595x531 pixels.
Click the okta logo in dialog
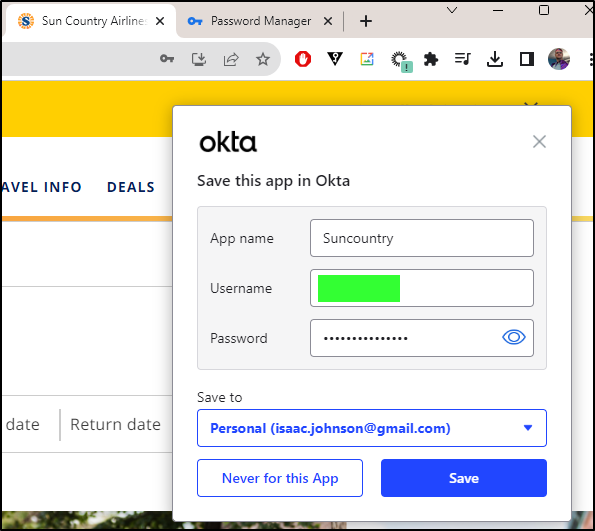click(228, 142)
